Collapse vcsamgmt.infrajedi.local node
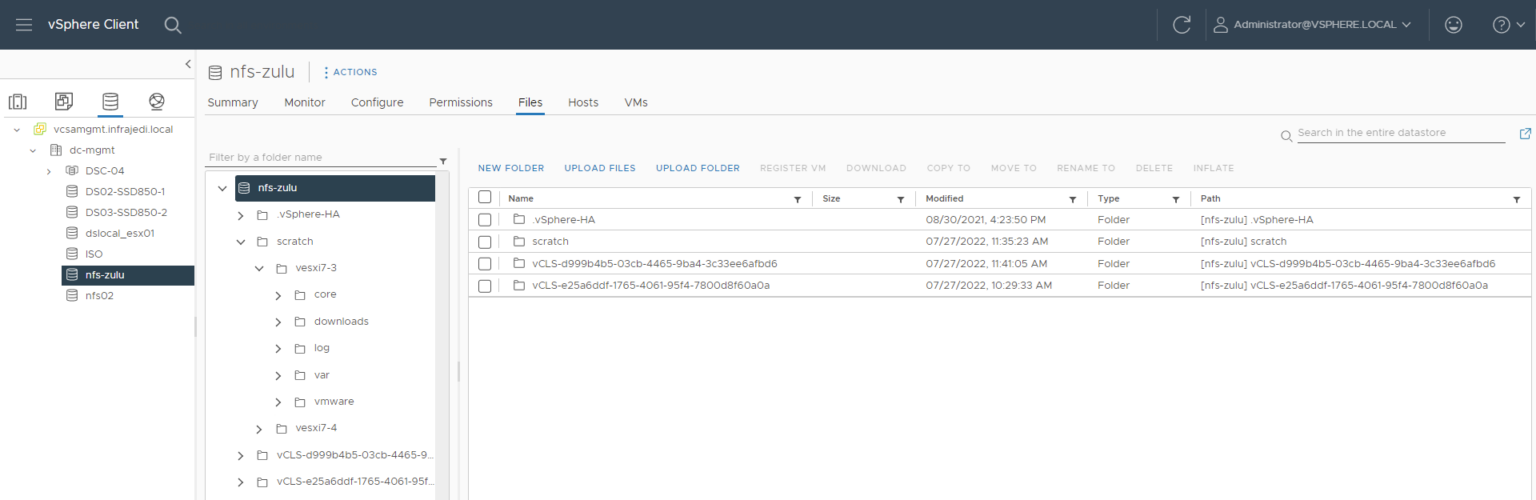The height and width of the screenshot is (500, 1536). pos(17,129)
